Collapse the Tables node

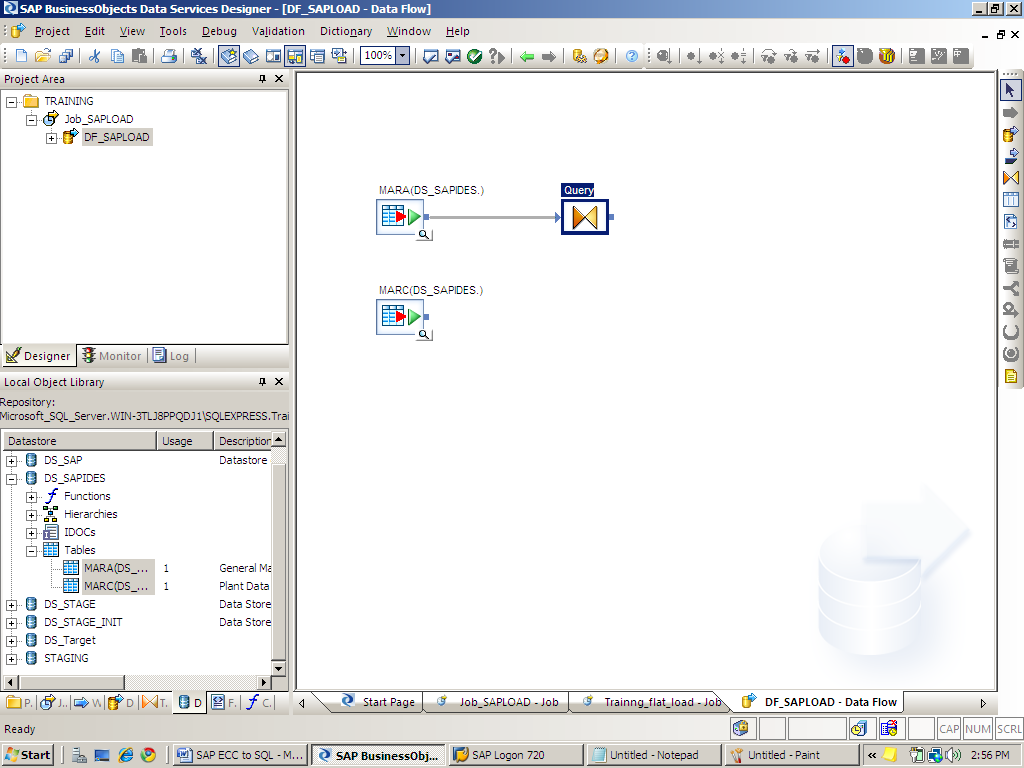(x=31, y=551)
